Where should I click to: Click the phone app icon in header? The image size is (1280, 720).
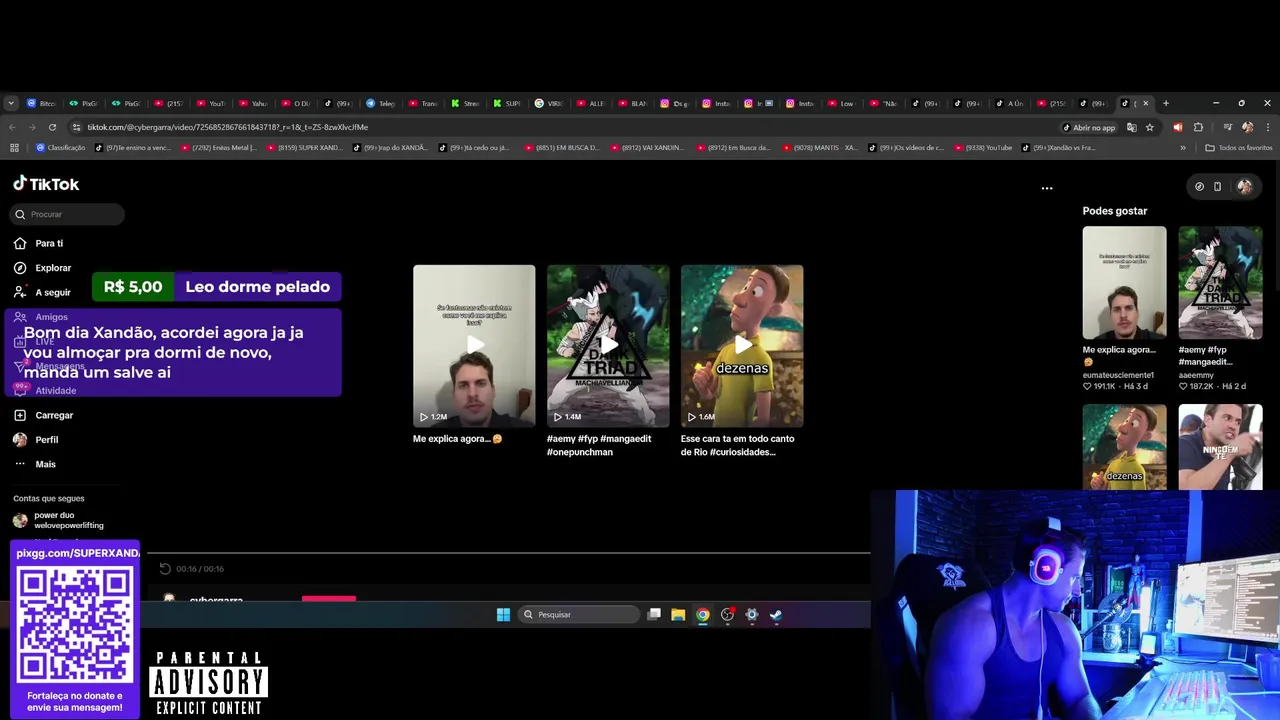click(1217, 186)
